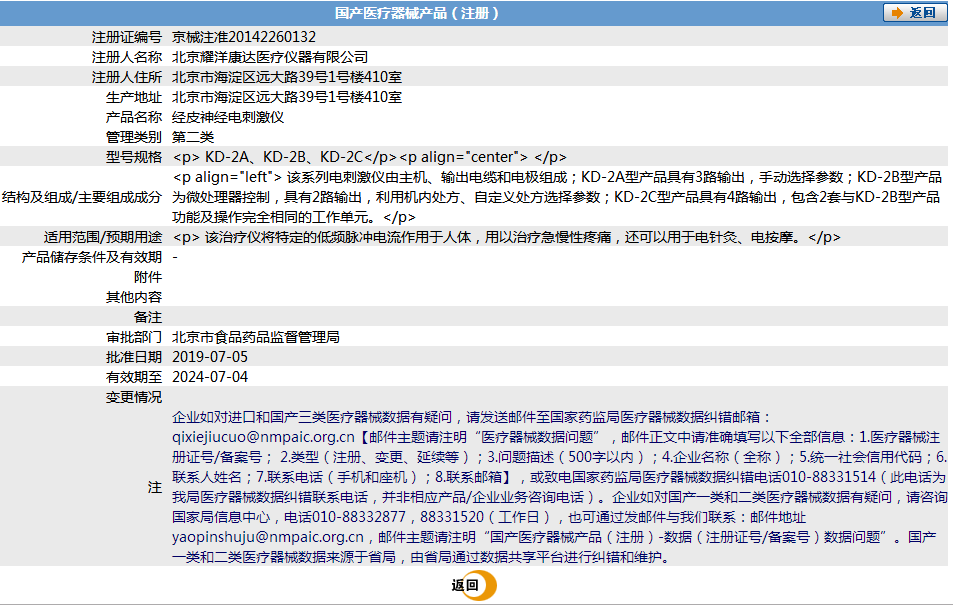Click the bottom 返回 button with orange circle
Viewport: 953px width, 606px height.
point(473,585)
